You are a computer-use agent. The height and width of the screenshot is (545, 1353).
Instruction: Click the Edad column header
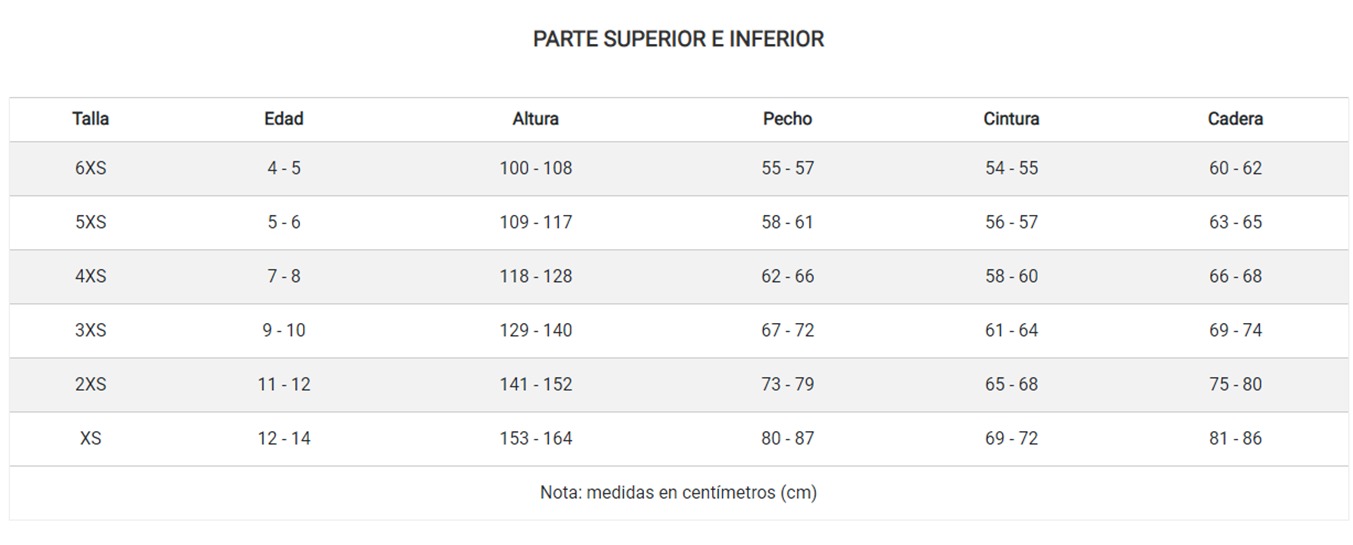284,119
